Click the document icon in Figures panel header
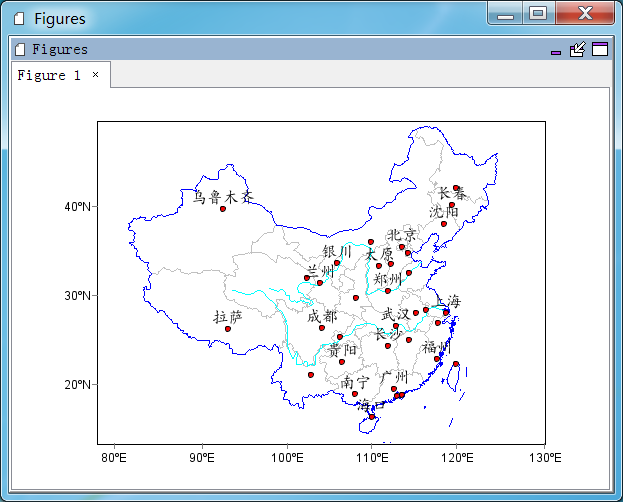 click(x=19, y=50)
